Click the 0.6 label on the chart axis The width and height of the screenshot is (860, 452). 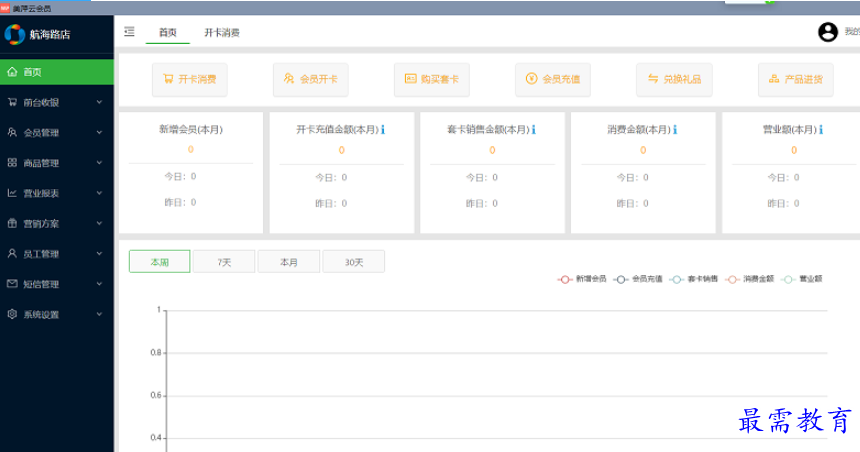pyautogui.click(x=156, y=395)
